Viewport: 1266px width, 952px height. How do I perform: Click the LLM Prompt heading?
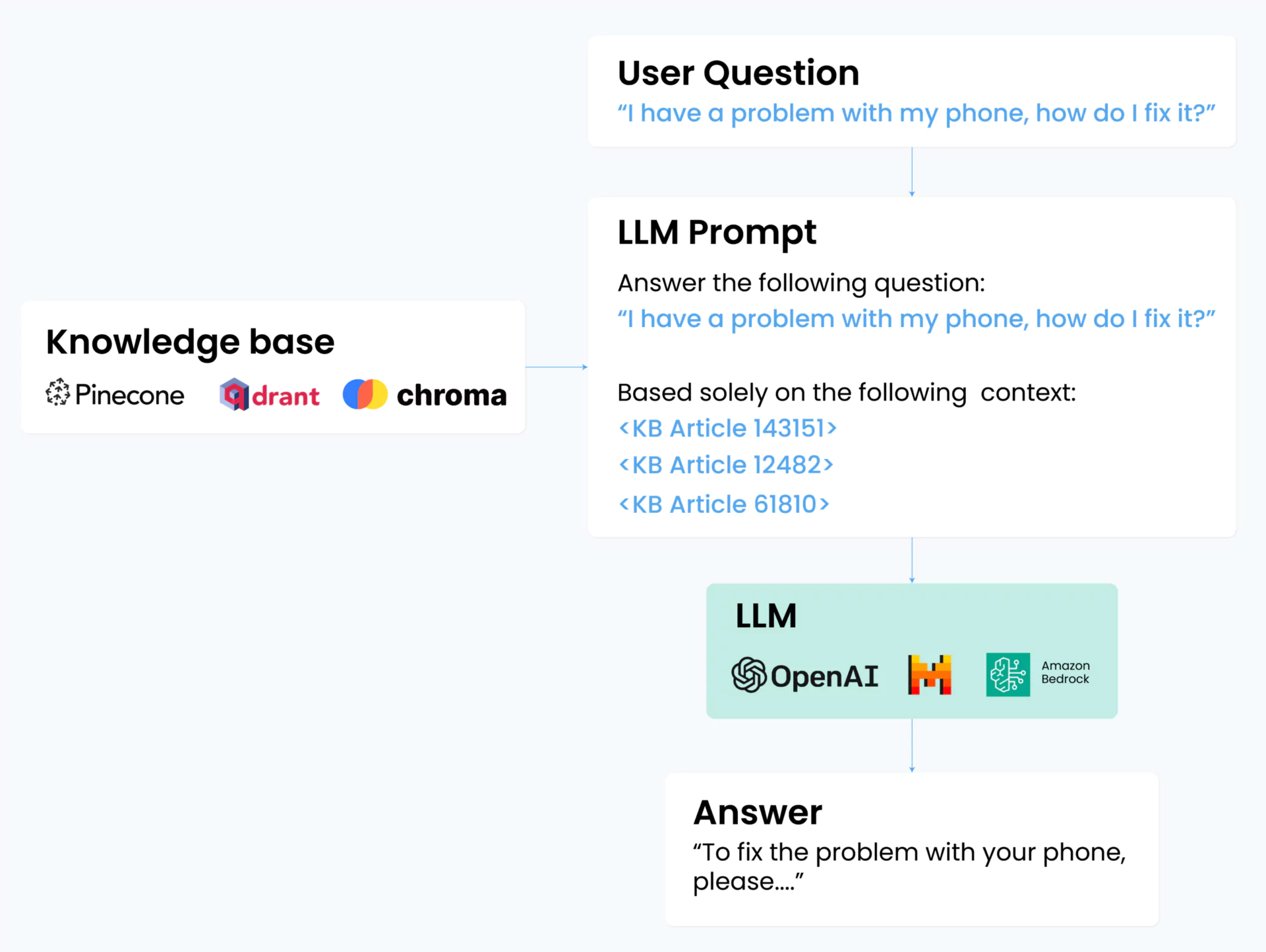tap(717, 233)
